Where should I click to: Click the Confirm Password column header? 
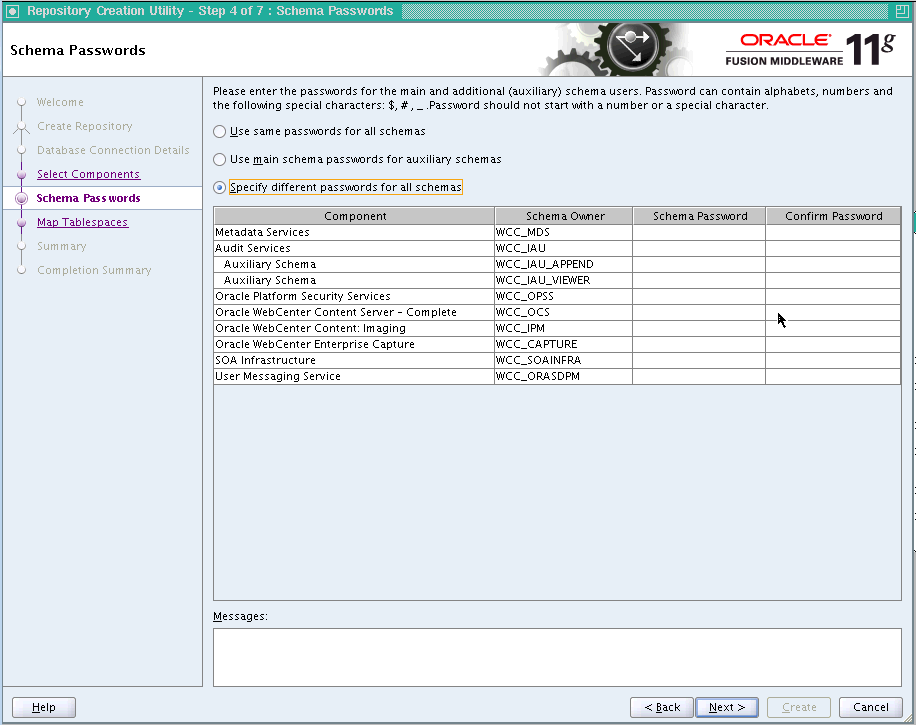coord(833,216)
